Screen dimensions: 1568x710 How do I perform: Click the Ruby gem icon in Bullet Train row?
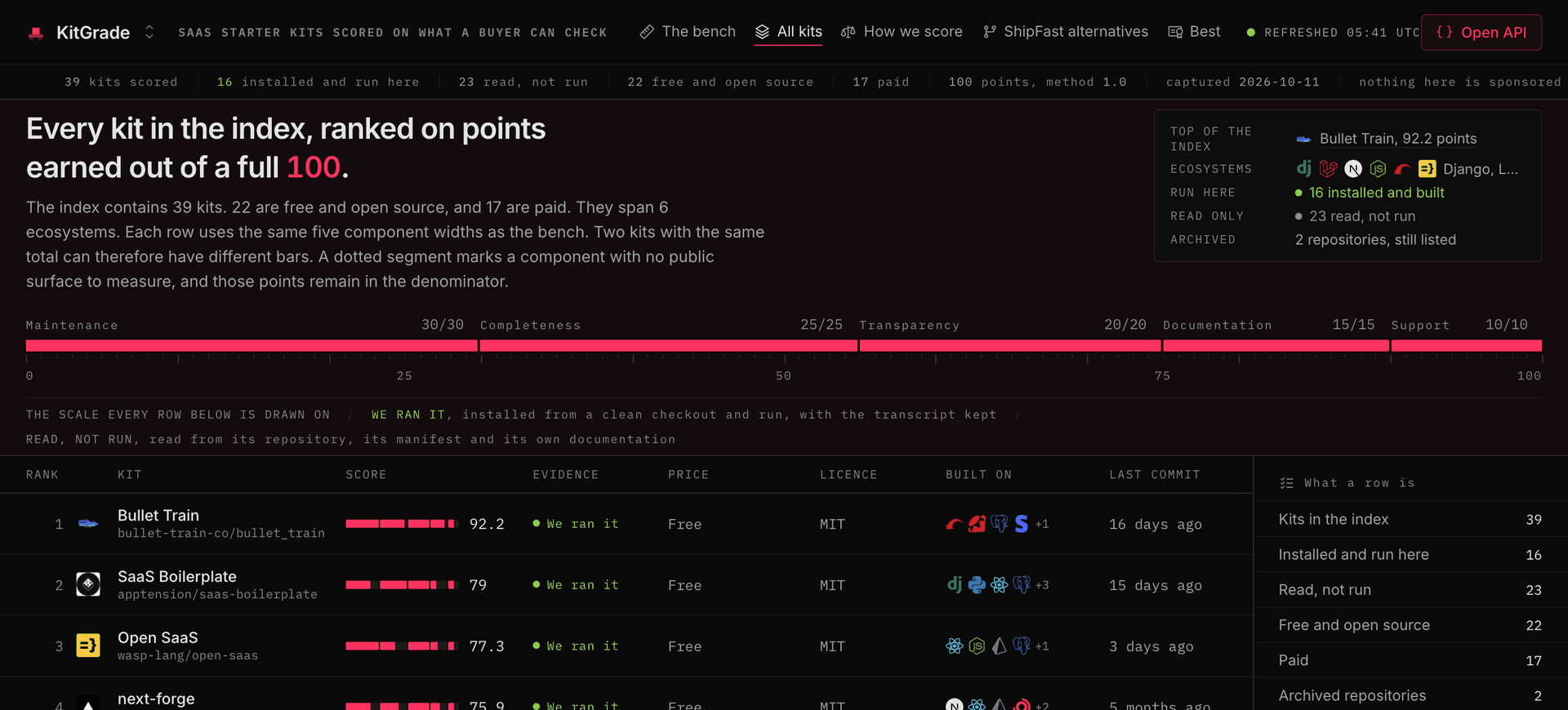coord(977,524)
